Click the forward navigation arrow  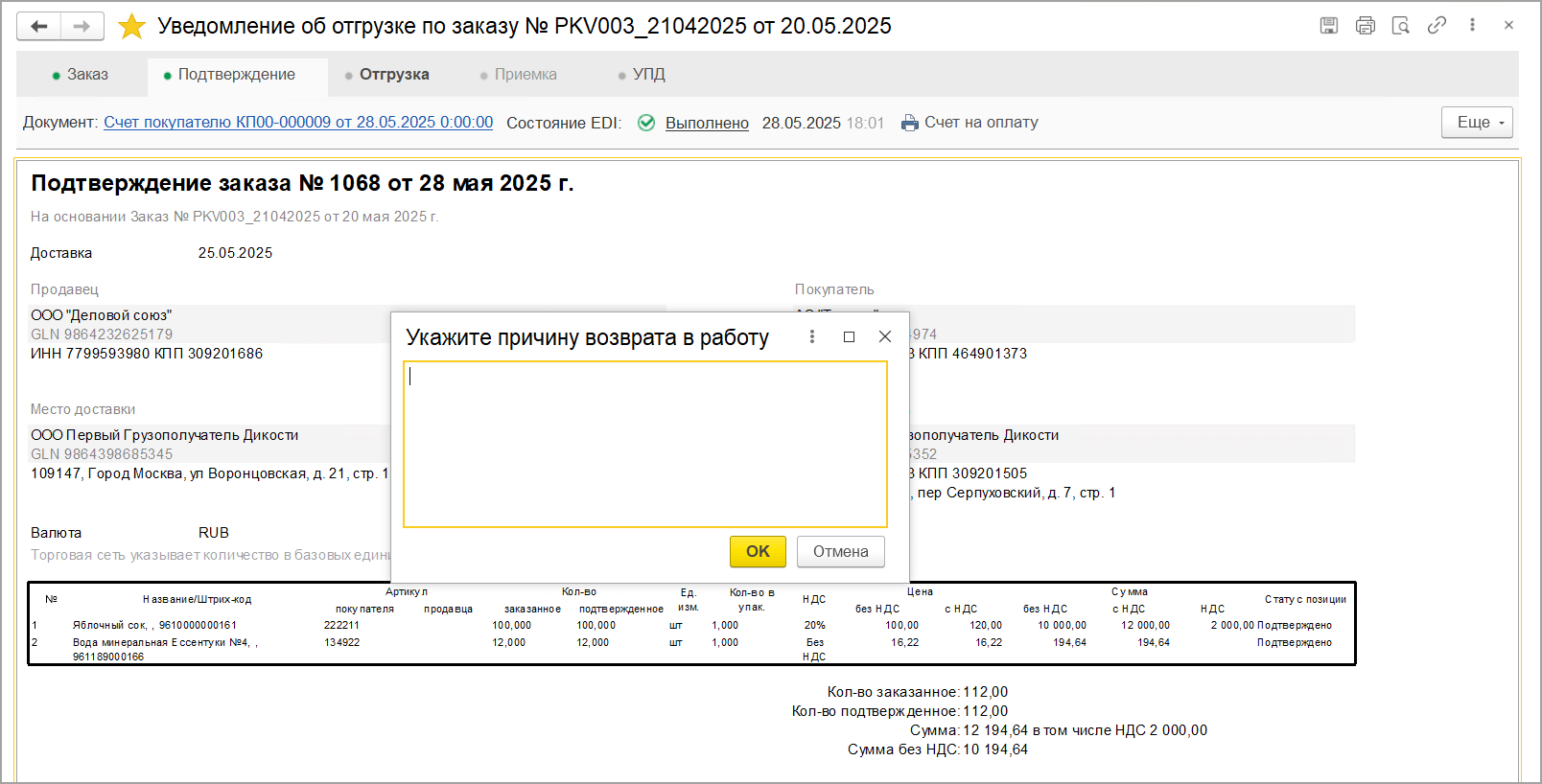[82, 26]
